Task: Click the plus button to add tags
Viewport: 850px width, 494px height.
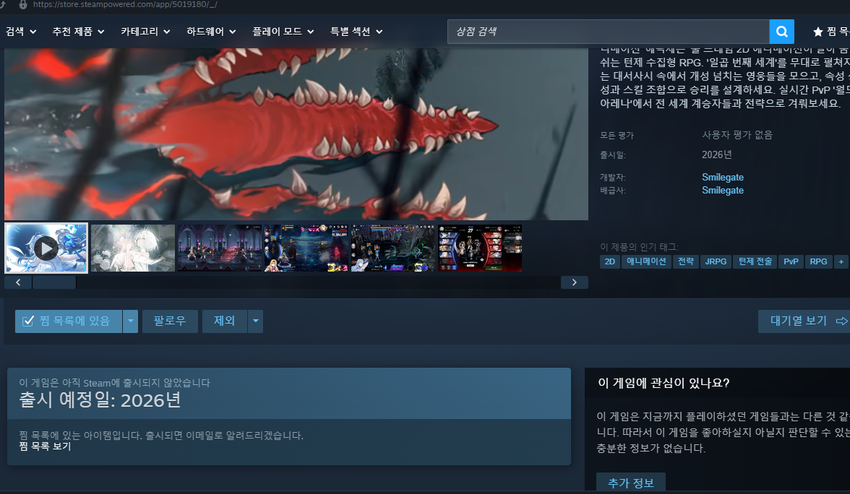Action: click(x=841, y=262)
